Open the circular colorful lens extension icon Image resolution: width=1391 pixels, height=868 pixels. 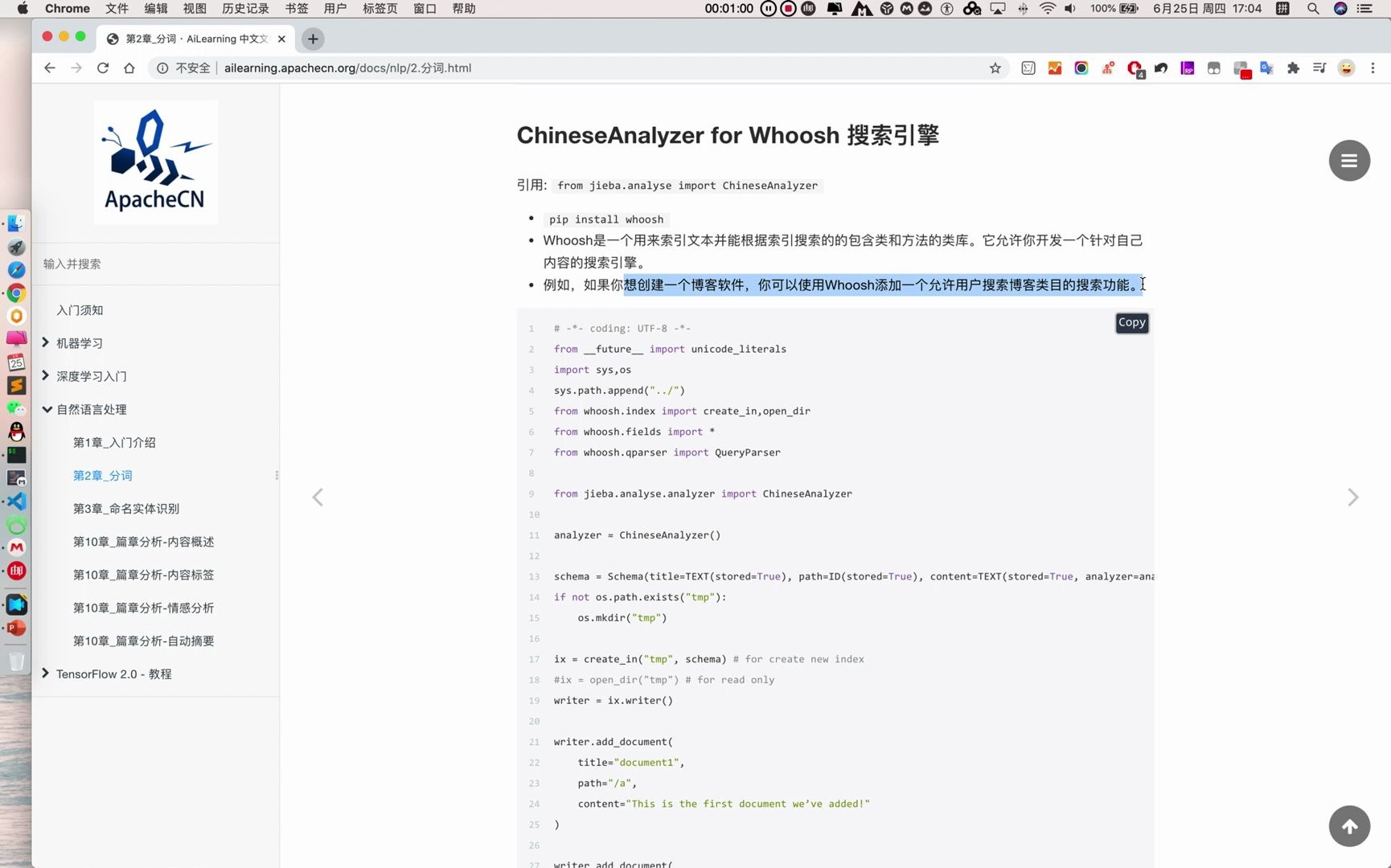coord(1081,68)
